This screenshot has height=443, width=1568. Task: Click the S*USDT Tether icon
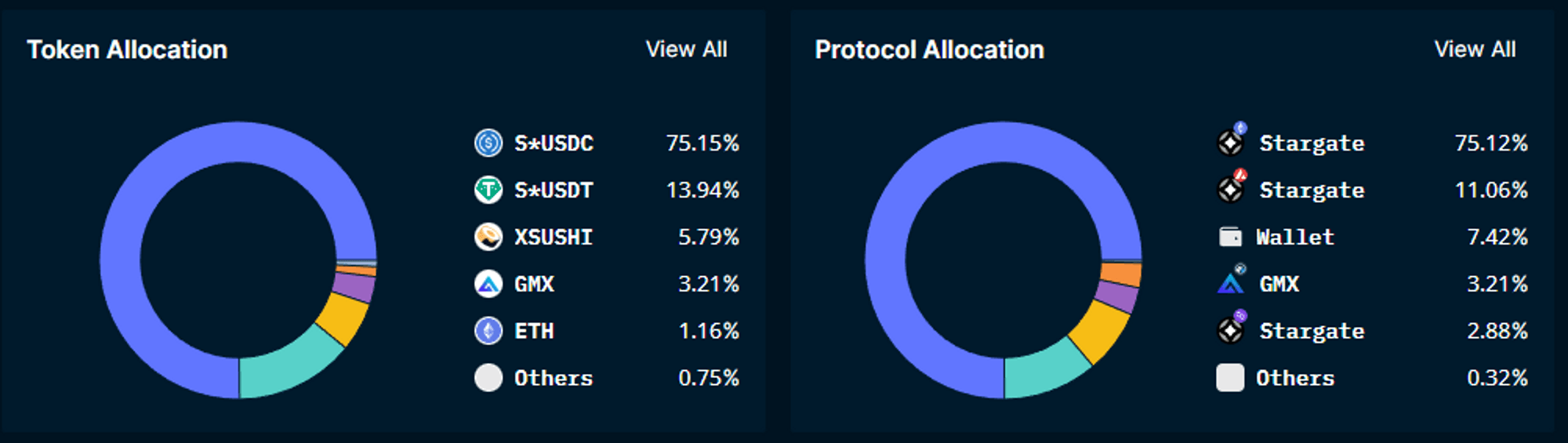488,190
